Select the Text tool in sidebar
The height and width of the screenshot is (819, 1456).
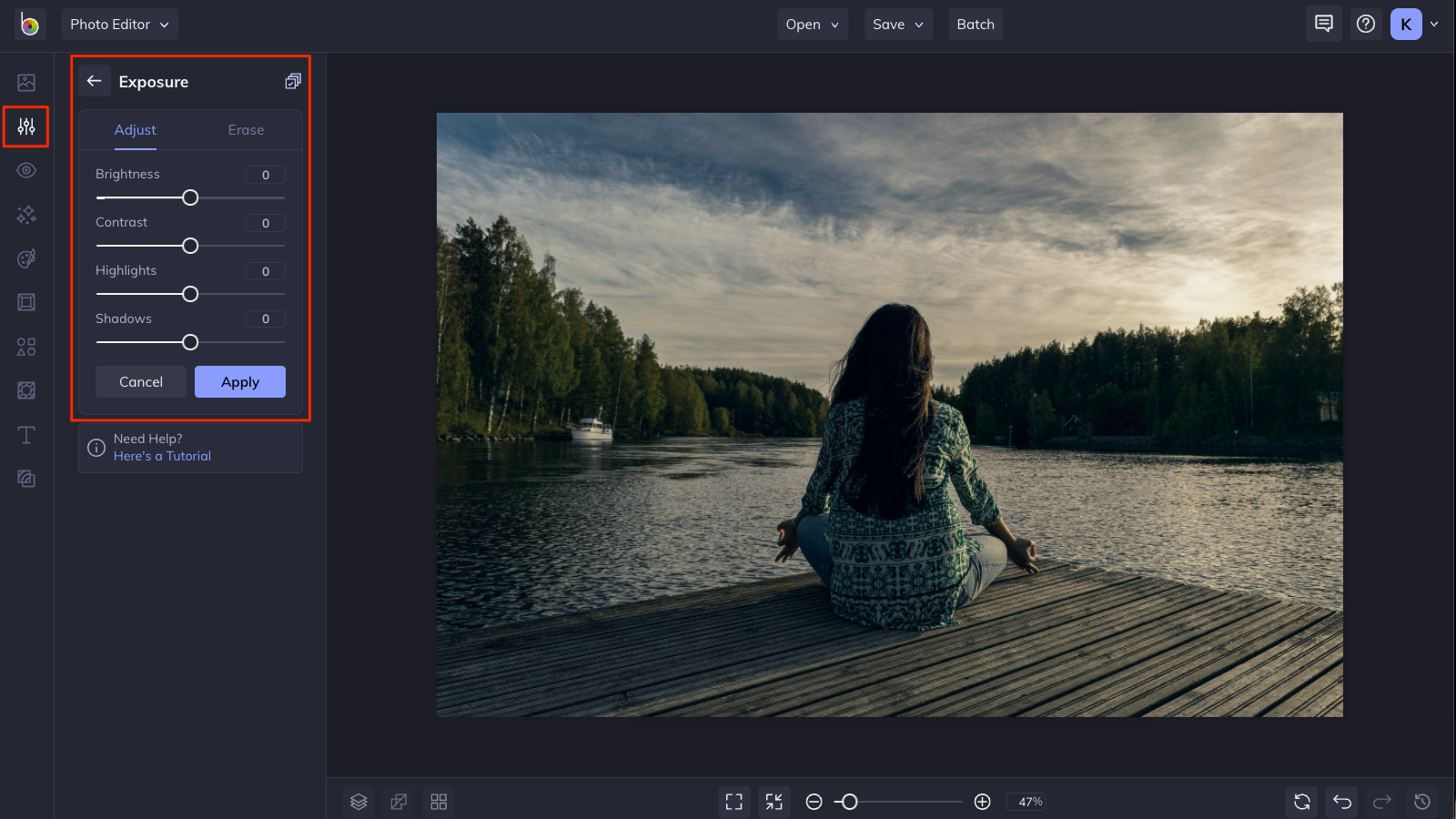25,434
